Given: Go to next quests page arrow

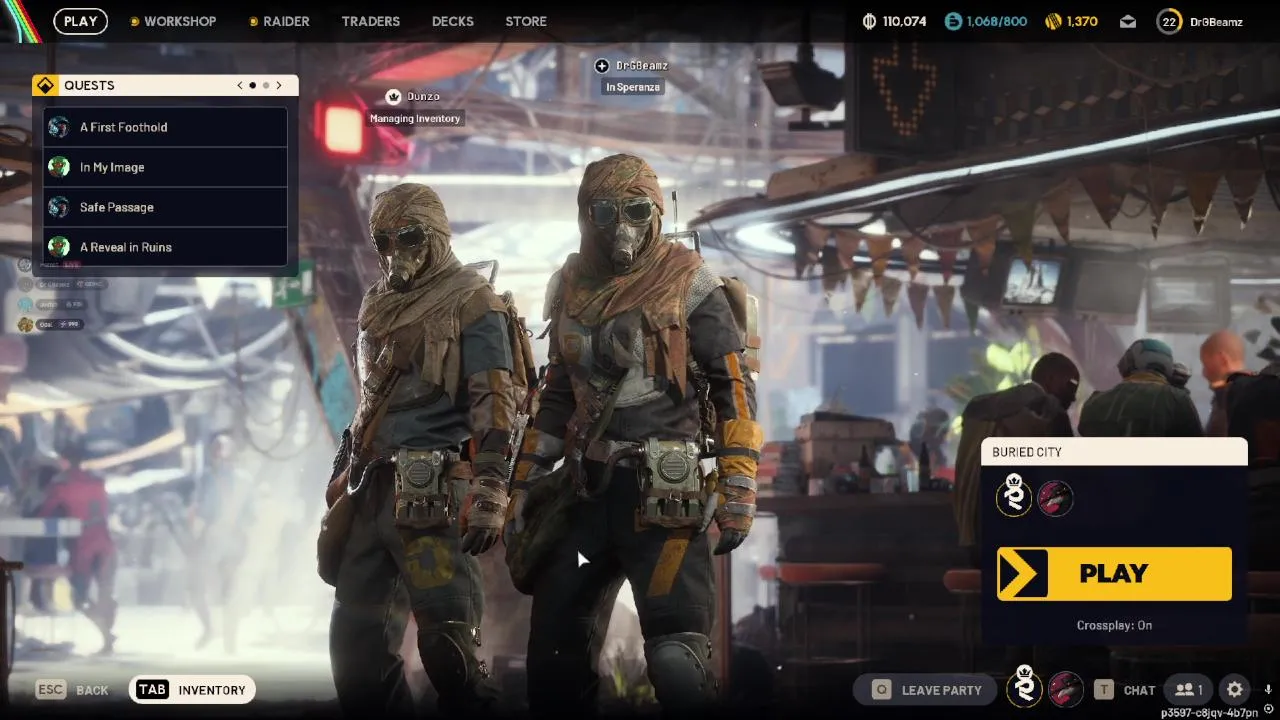Looking at the screenshot, I should (279, 85).
